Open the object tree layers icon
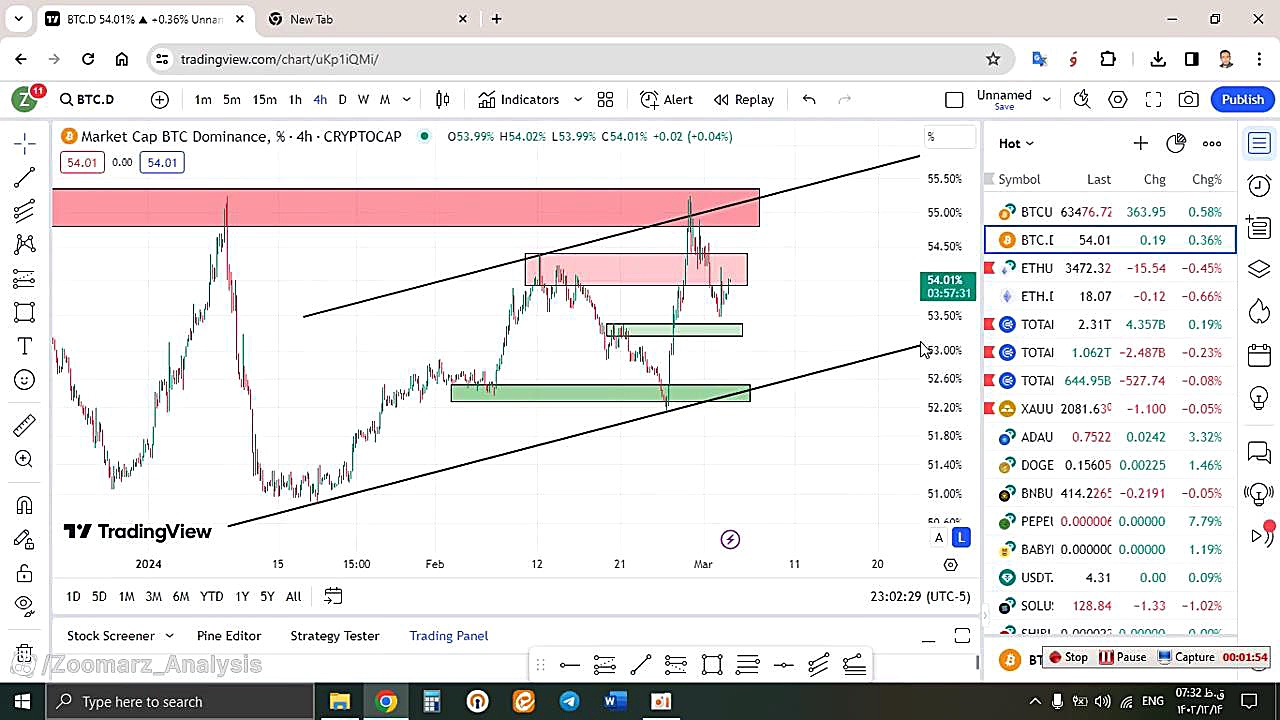This screenshot has height=720, width=1280. click(x=1259, y=270)
